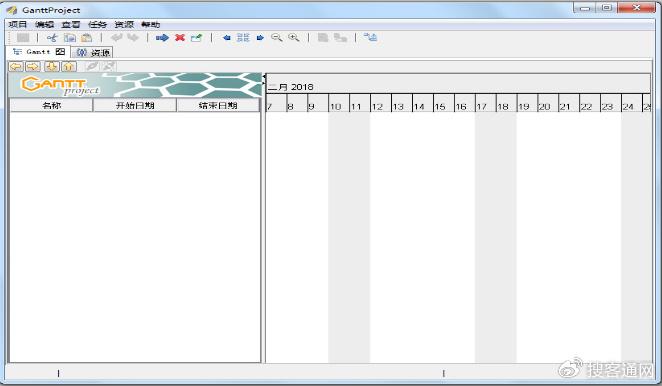Switch to the 资源 resources tab
Image resolution: width=662 pixels, height=386 pixels.
click(93, 52)
